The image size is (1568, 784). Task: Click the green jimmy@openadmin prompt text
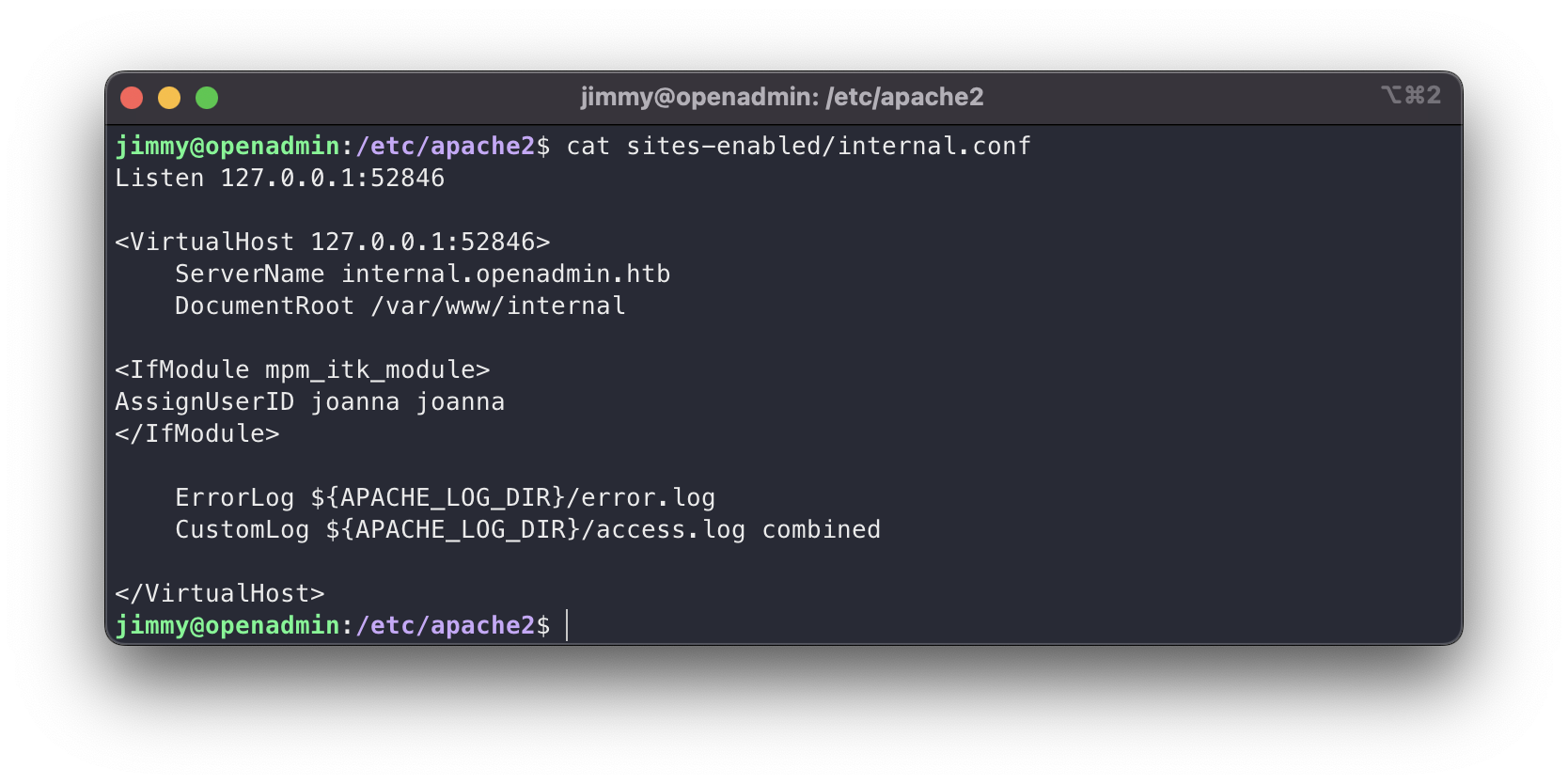click(228, 625)
